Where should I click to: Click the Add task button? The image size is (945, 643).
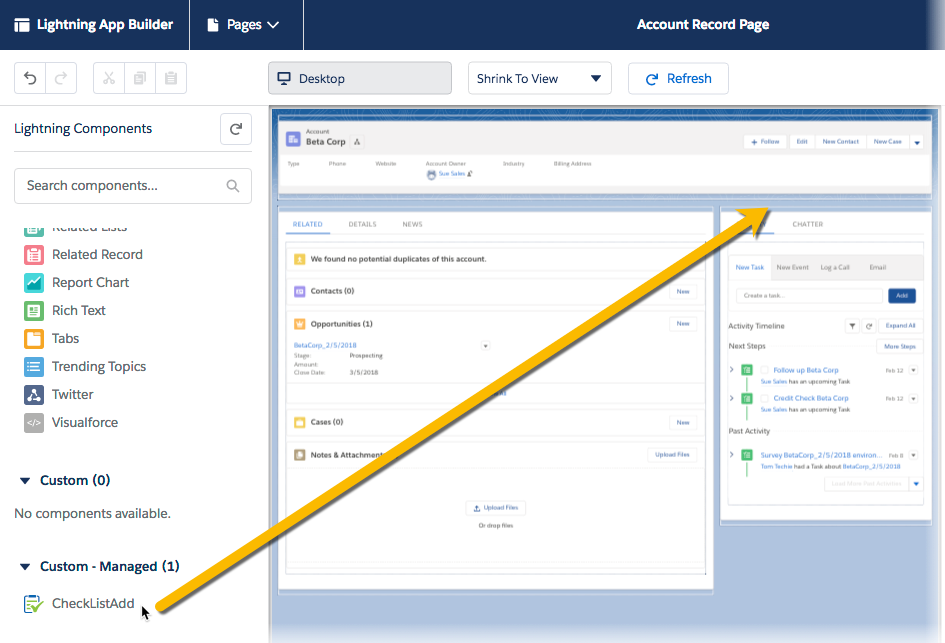point(902,296)
